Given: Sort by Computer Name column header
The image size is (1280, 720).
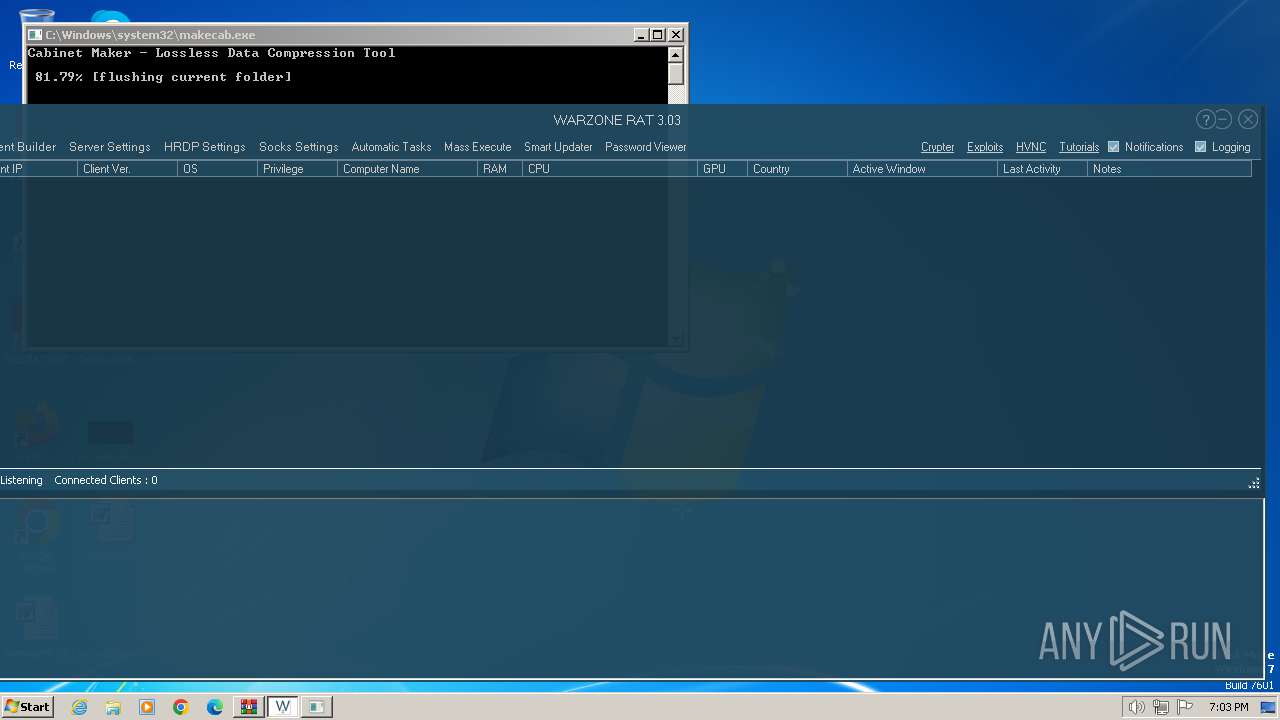Looking at the screenshot, I should coord(407,169).
